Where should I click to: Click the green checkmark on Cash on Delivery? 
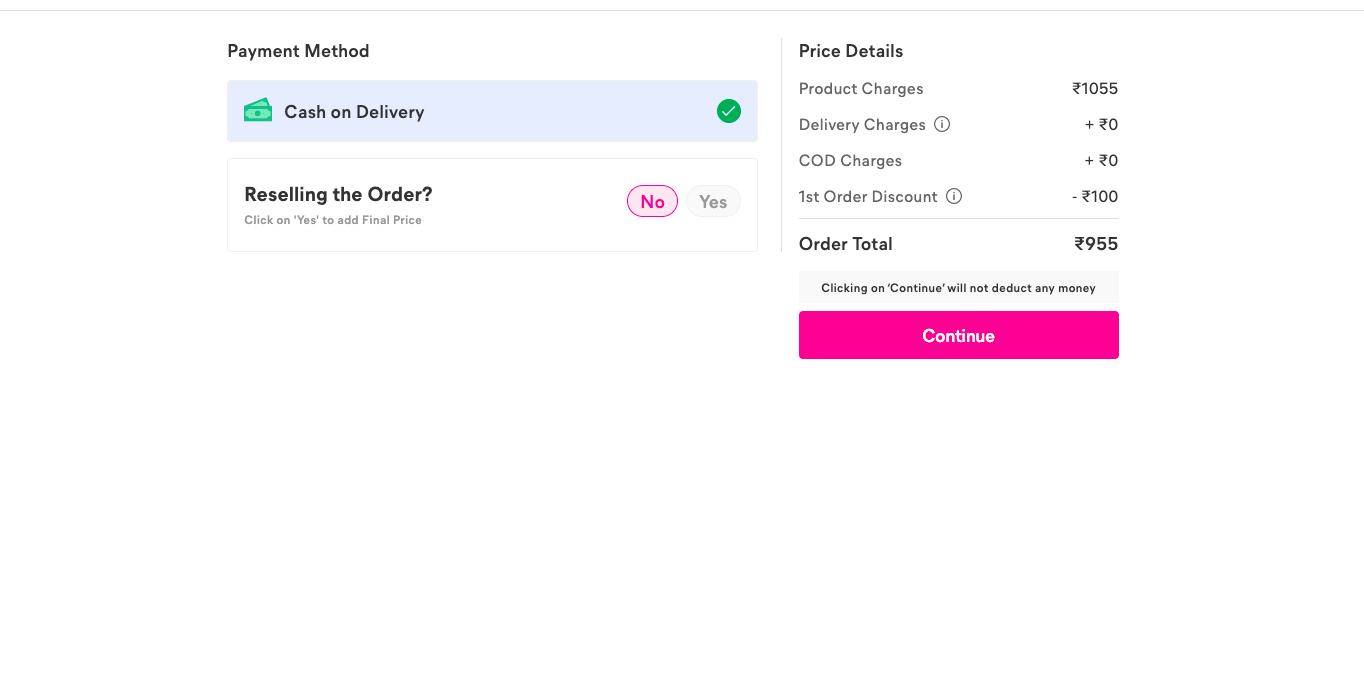coord(729,111)
